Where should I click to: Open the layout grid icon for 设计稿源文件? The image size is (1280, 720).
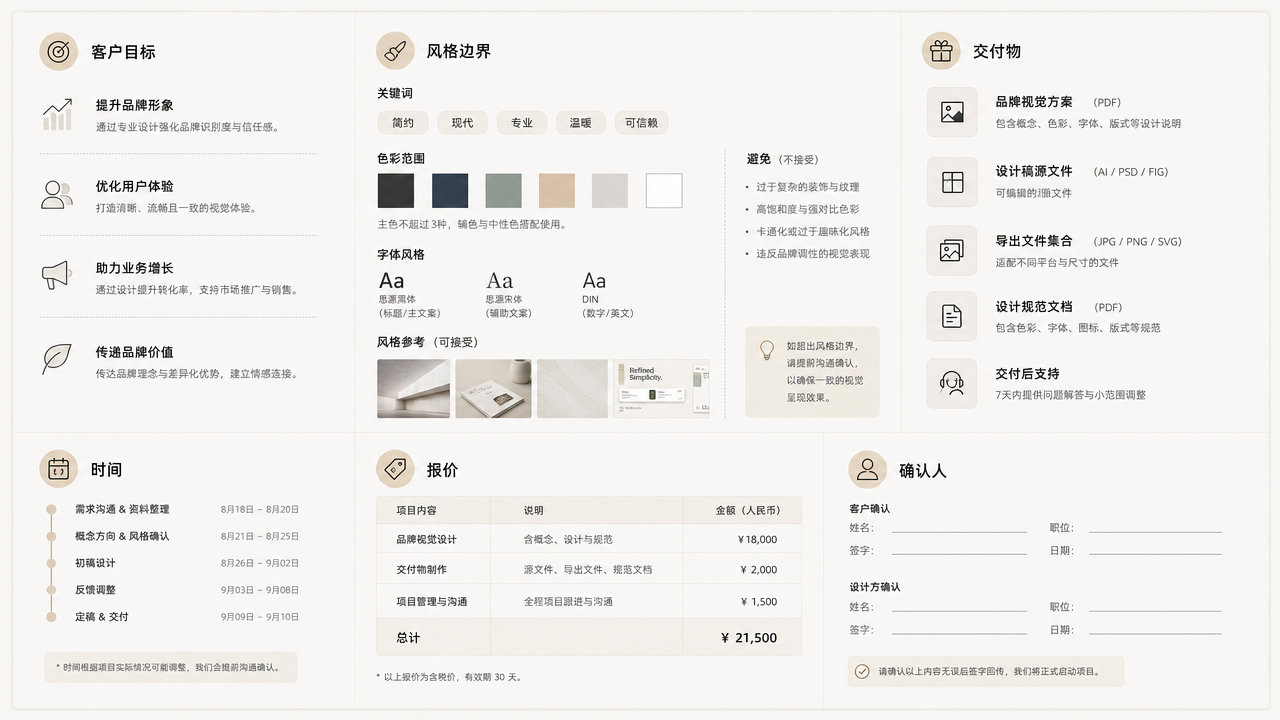pyautogui.click(x=952, y=182)
